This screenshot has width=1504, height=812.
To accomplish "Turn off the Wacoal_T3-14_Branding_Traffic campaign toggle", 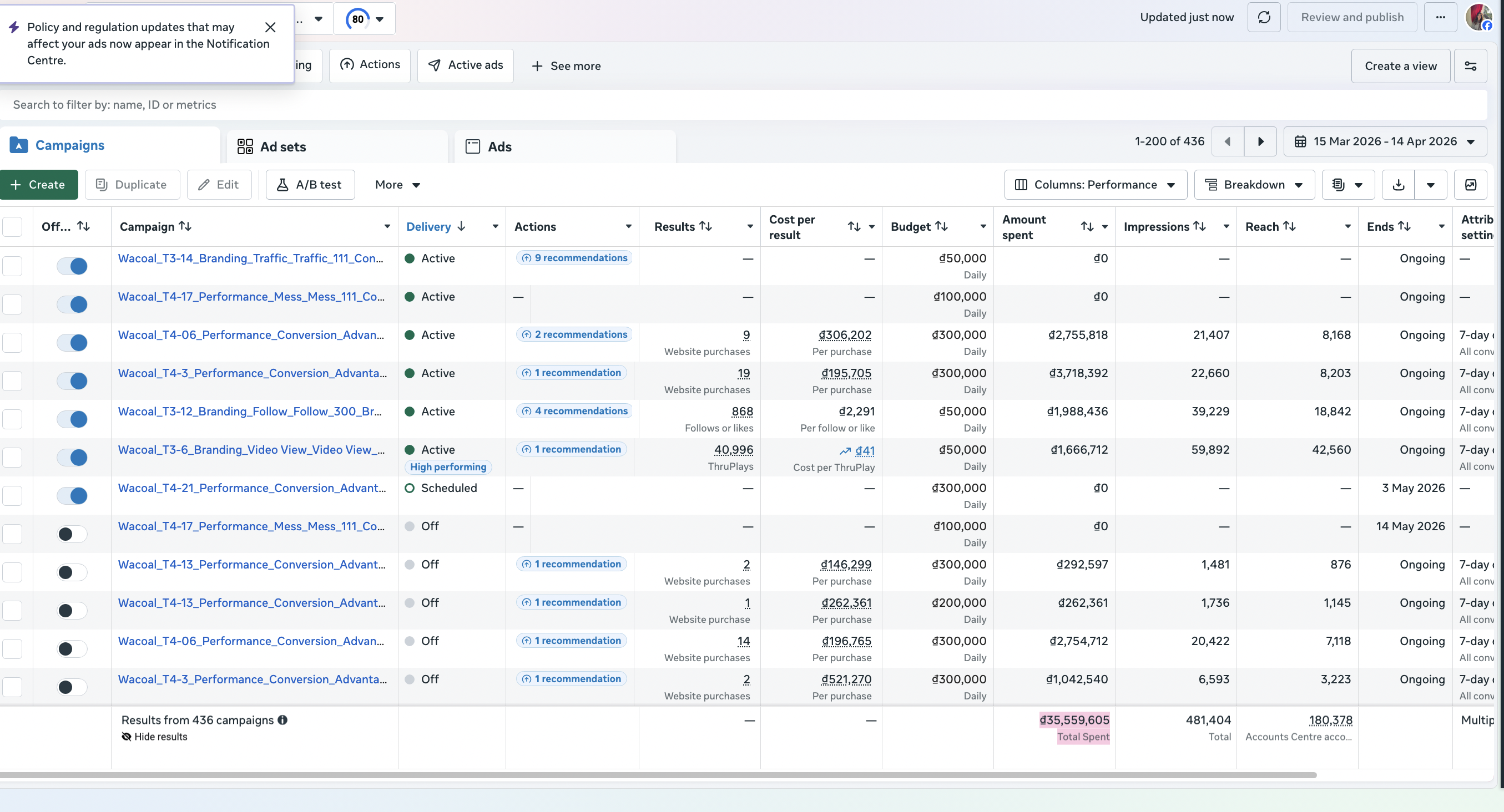I will pos(72,266).
